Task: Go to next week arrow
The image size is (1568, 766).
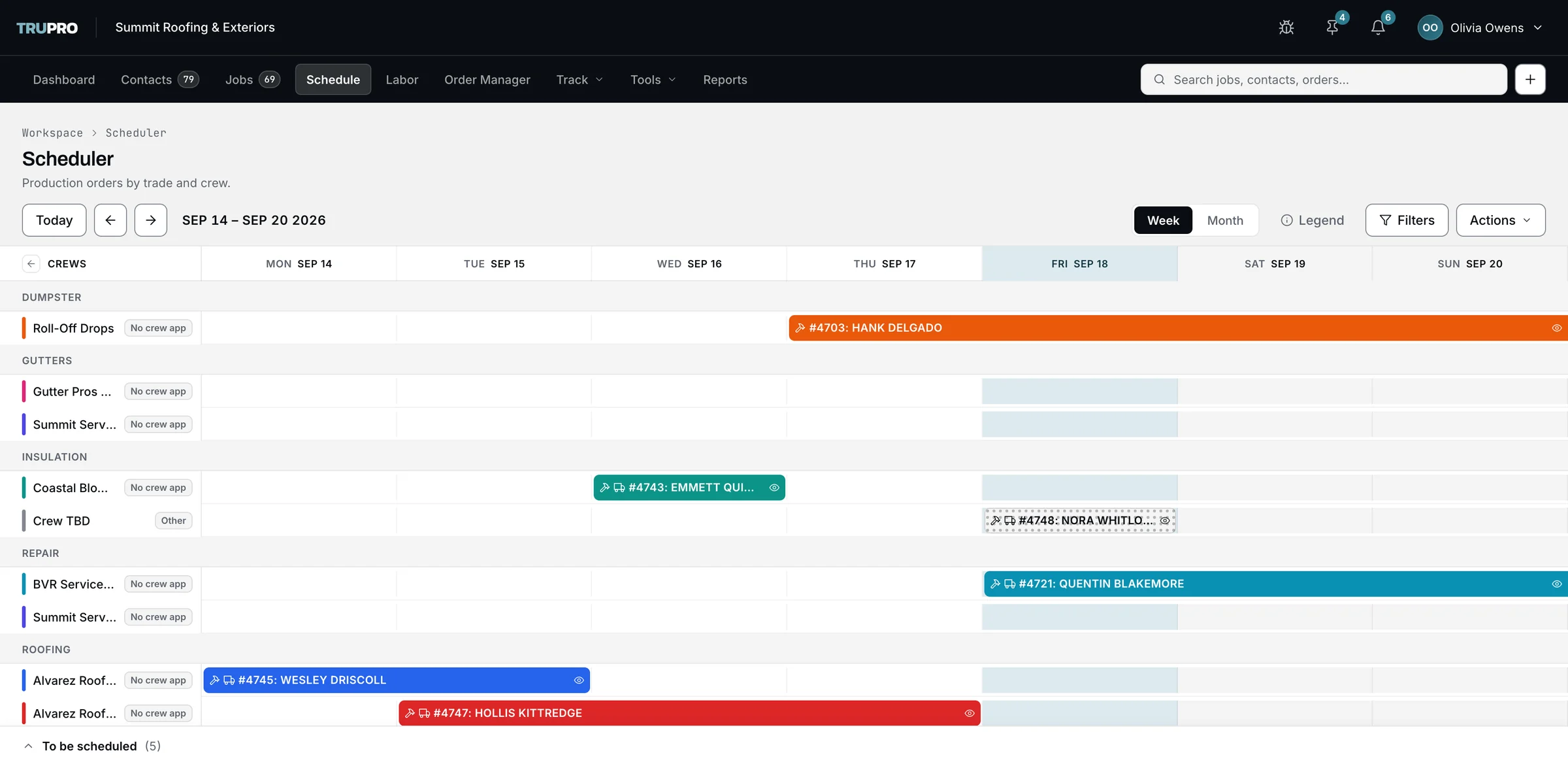Action: 151,220
